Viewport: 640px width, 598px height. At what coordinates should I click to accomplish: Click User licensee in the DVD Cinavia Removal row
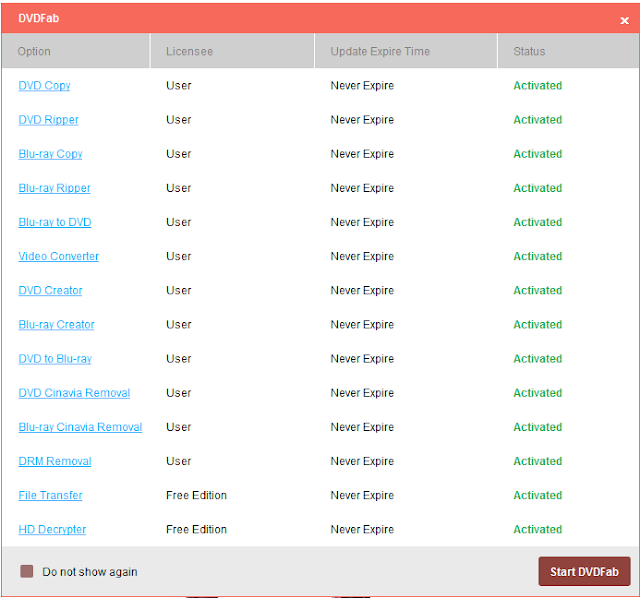[x=179, y=393]
